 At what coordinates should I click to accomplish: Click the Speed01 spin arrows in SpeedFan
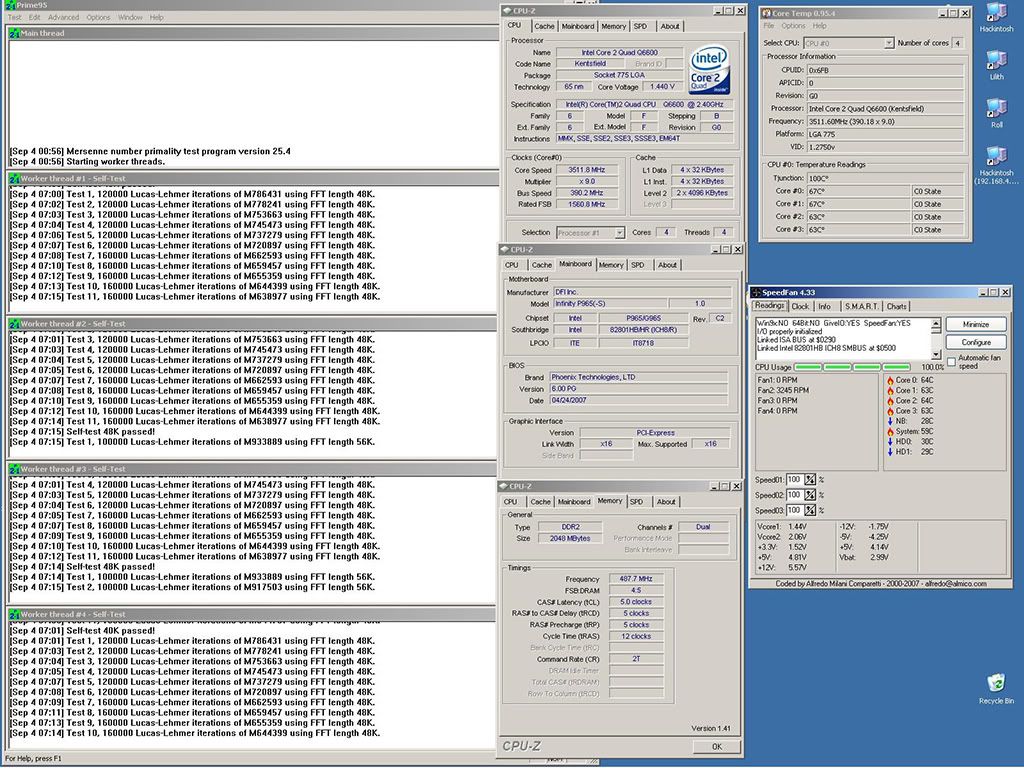tap(810, 480)
